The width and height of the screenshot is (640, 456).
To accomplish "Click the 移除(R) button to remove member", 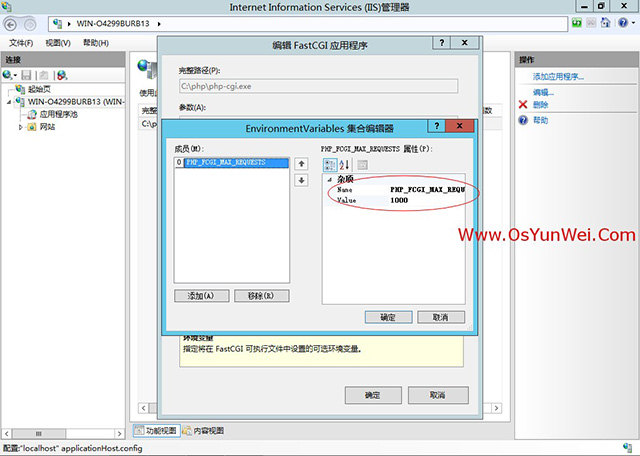I will click(260, 296).
